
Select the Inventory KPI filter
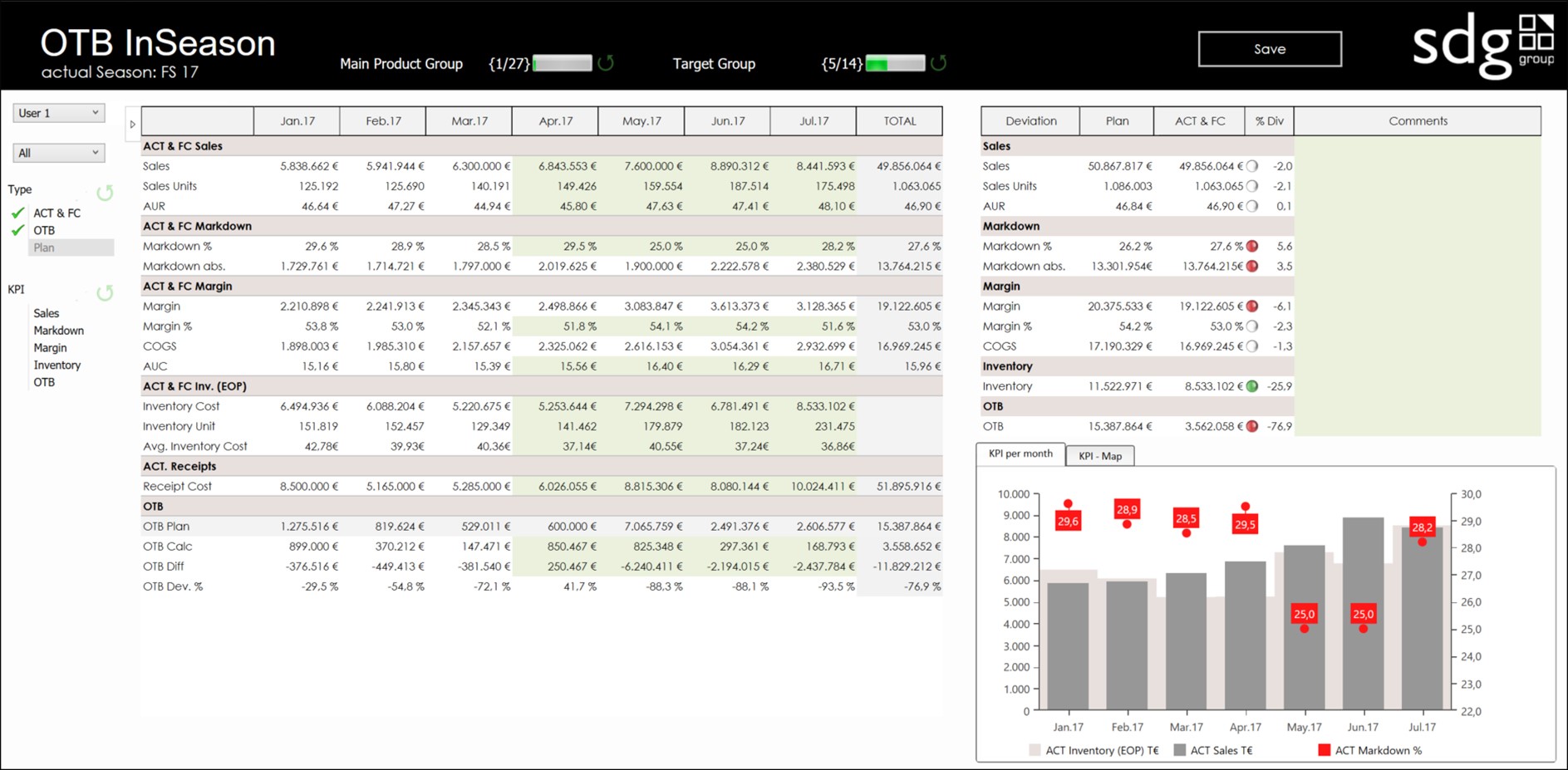tap(57, 365)
